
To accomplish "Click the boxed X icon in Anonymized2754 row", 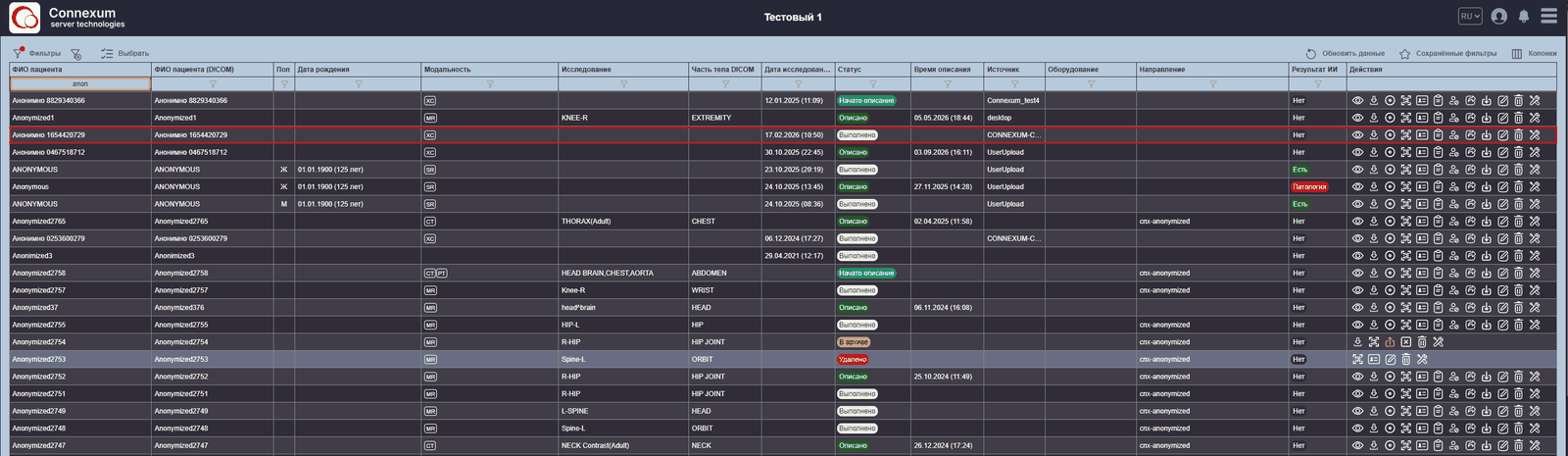I will pyautogui.click(x=1405, y=342).
